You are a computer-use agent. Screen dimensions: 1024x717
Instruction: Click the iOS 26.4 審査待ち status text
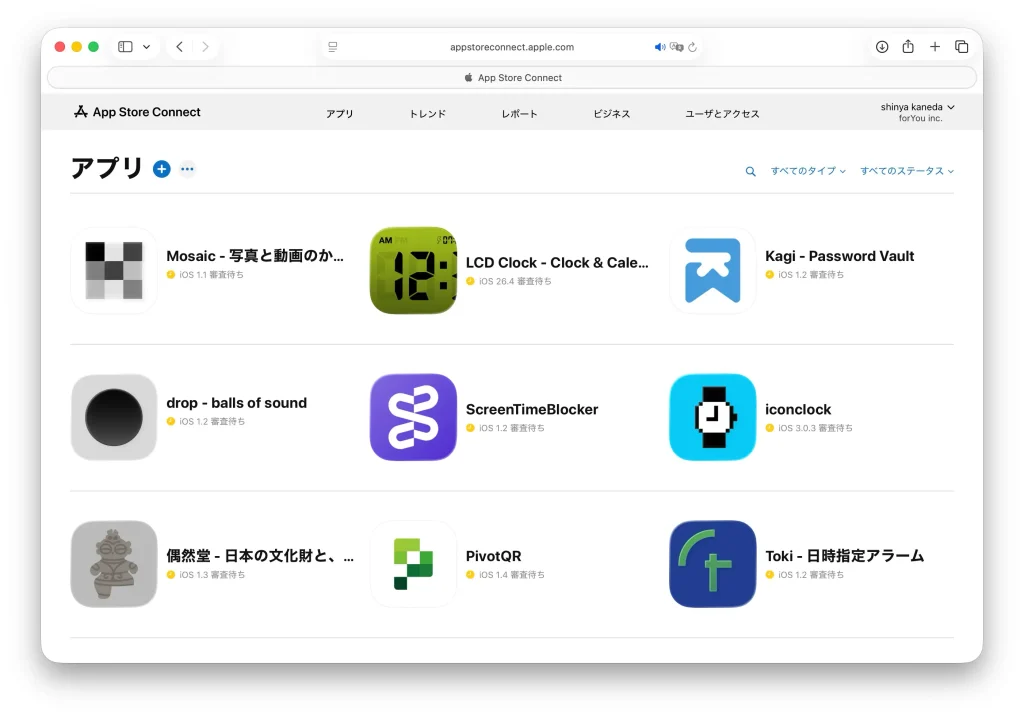515,281
